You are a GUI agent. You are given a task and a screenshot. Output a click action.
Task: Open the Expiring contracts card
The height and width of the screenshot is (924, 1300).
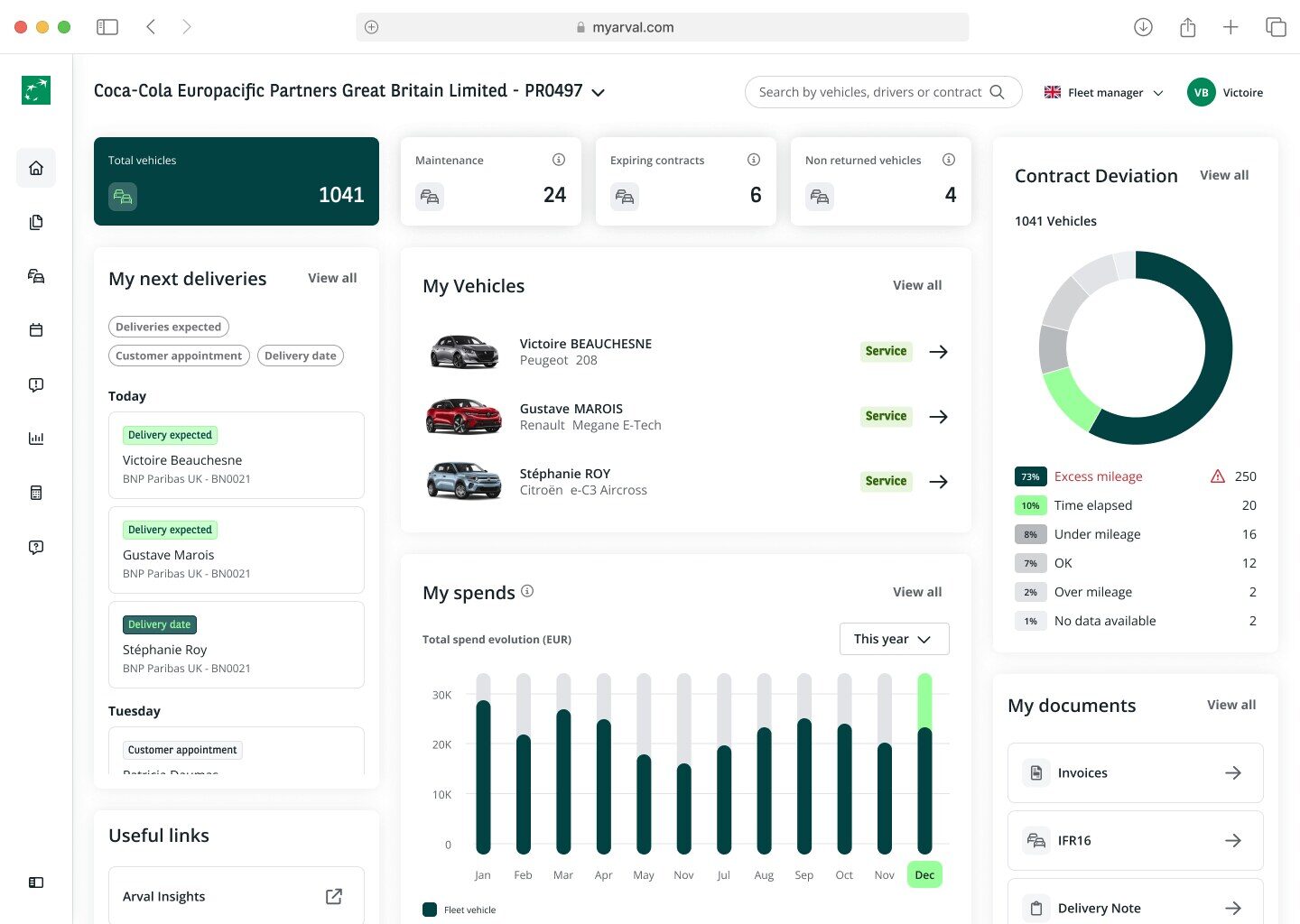click(686, 181)
